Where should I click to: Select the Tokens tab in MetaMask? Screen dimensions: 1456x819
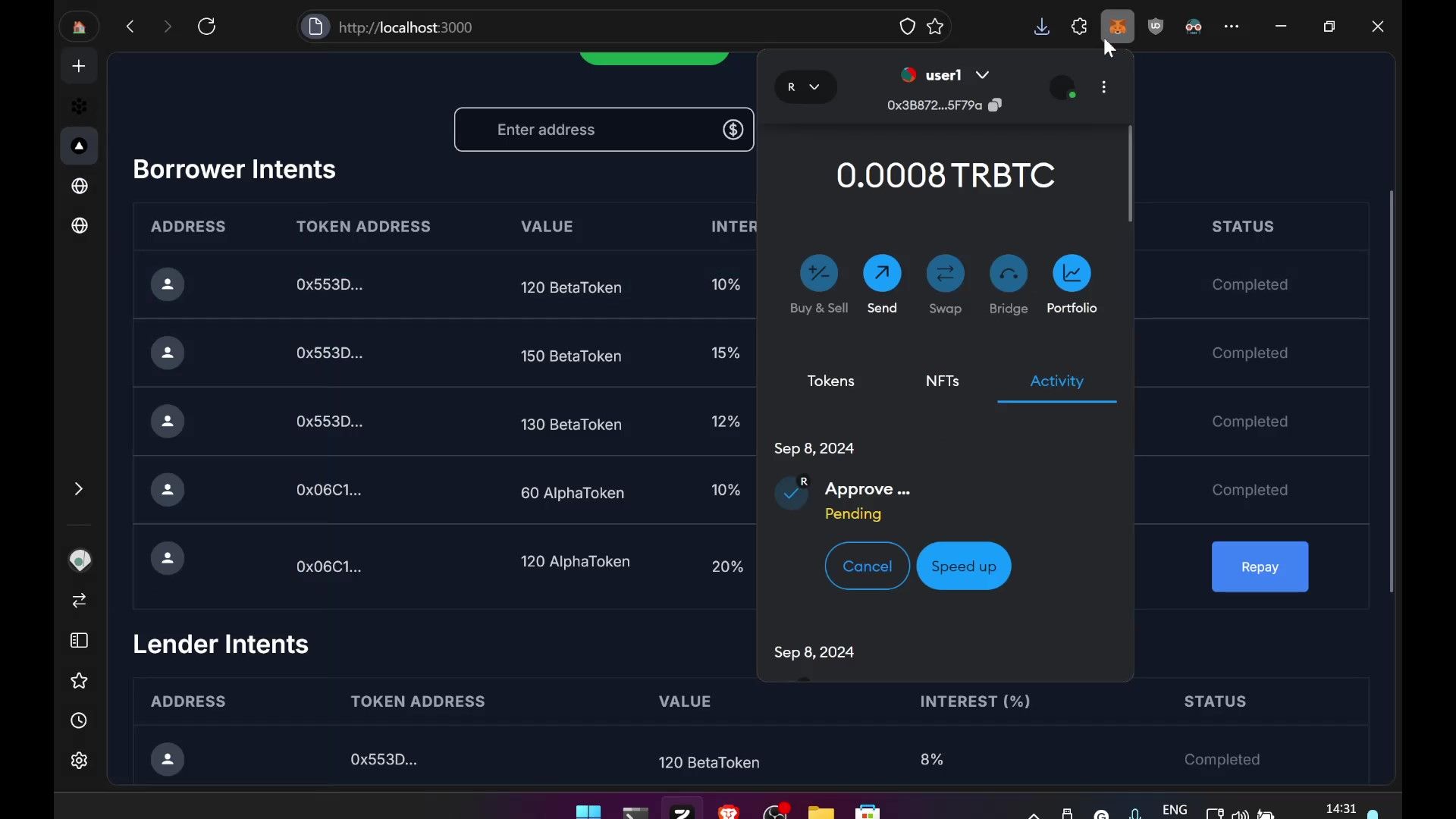(830, 381)
